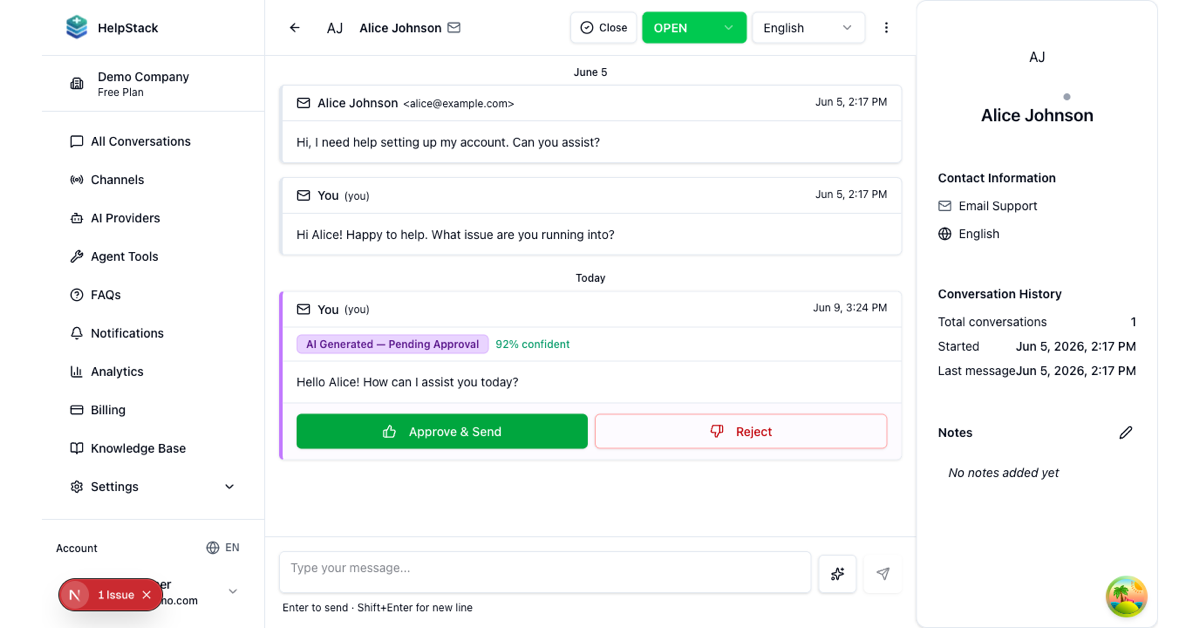
Task: Open the OPEN status dropdown
Action: 694,28
